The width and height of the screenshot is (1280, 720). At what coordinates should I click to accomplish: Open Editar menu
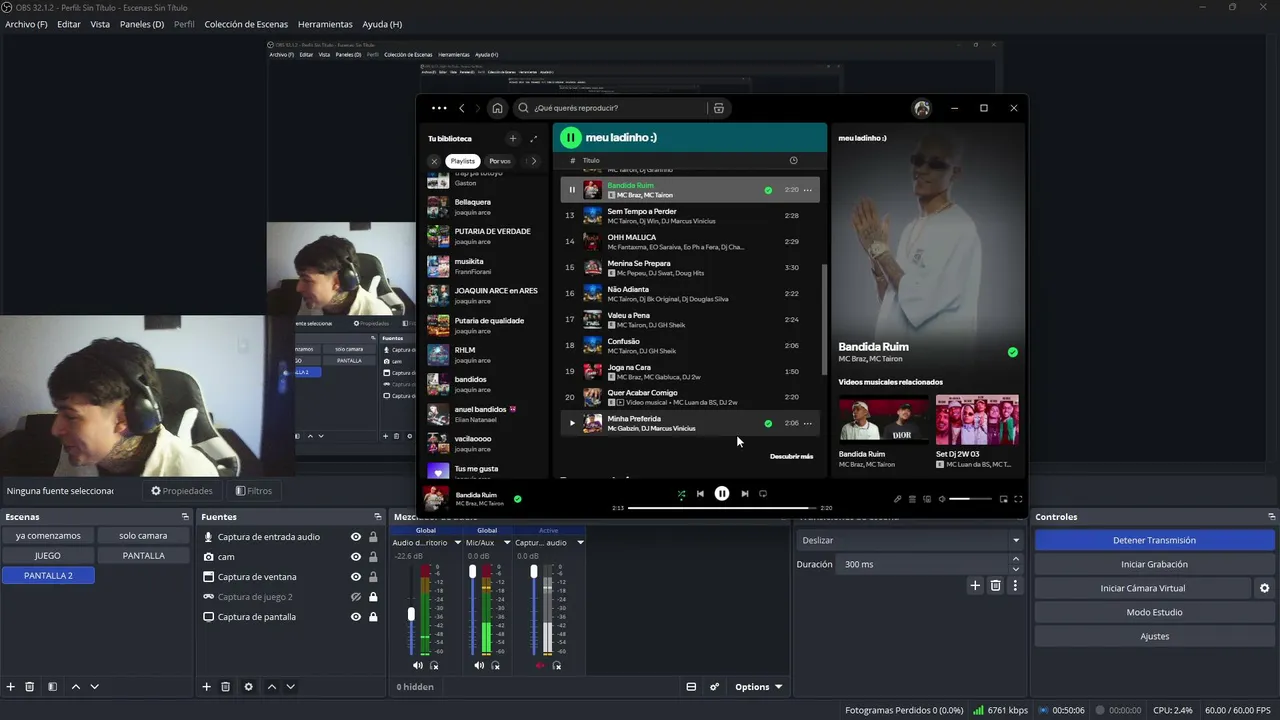(69, 24)
